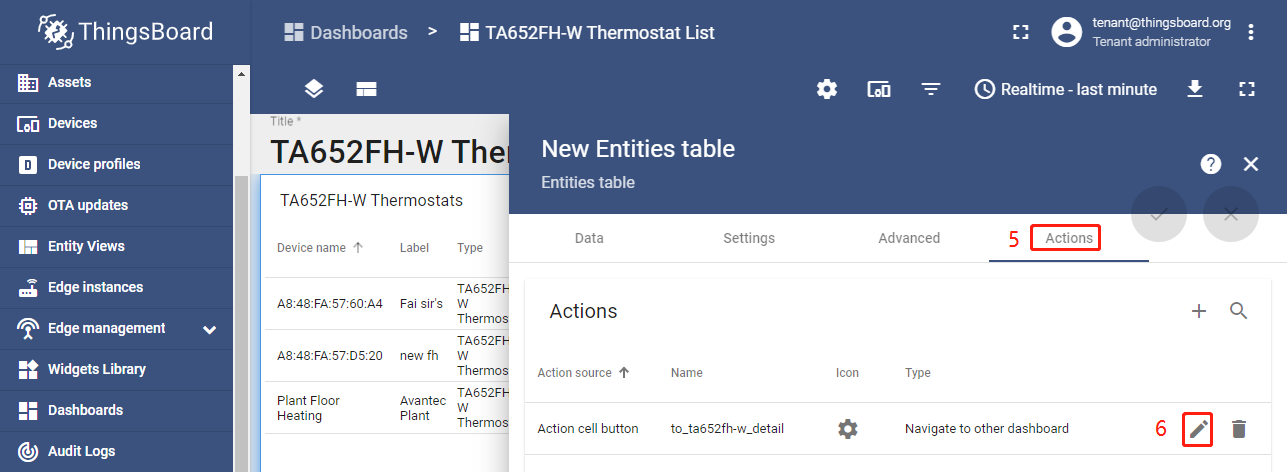
Task: Click Action cell button text
Action: click(588, 429)
